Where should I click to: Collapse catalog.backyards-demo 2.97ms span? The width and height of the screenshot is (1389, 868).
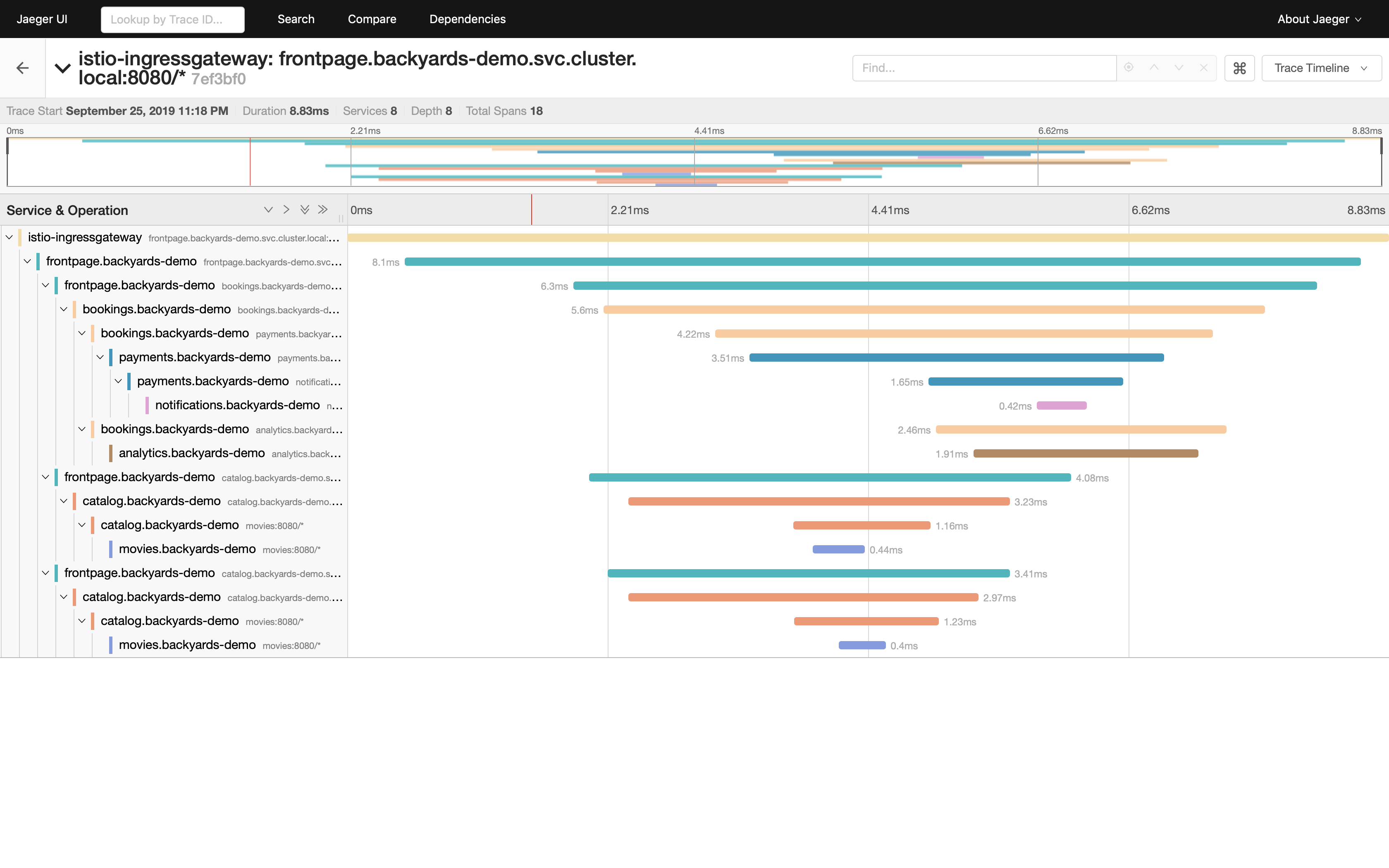[x=64, y=597]
